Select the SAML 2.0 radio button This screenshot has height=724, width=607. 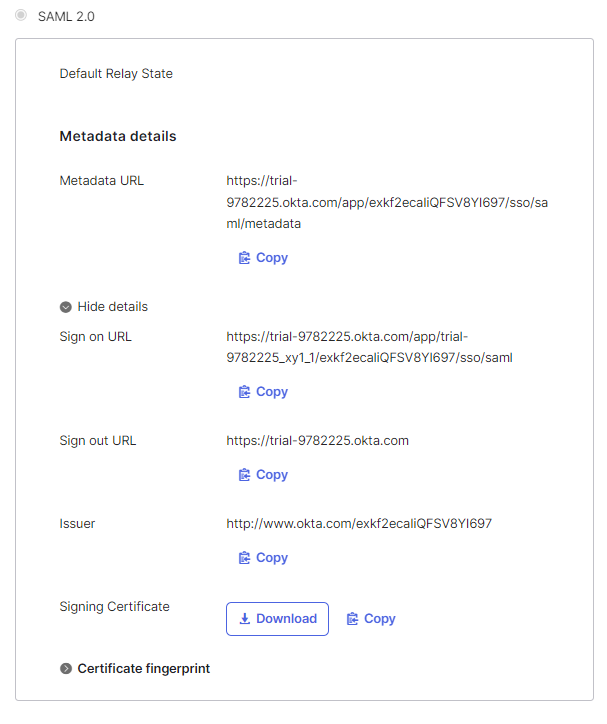pos(21,16)
